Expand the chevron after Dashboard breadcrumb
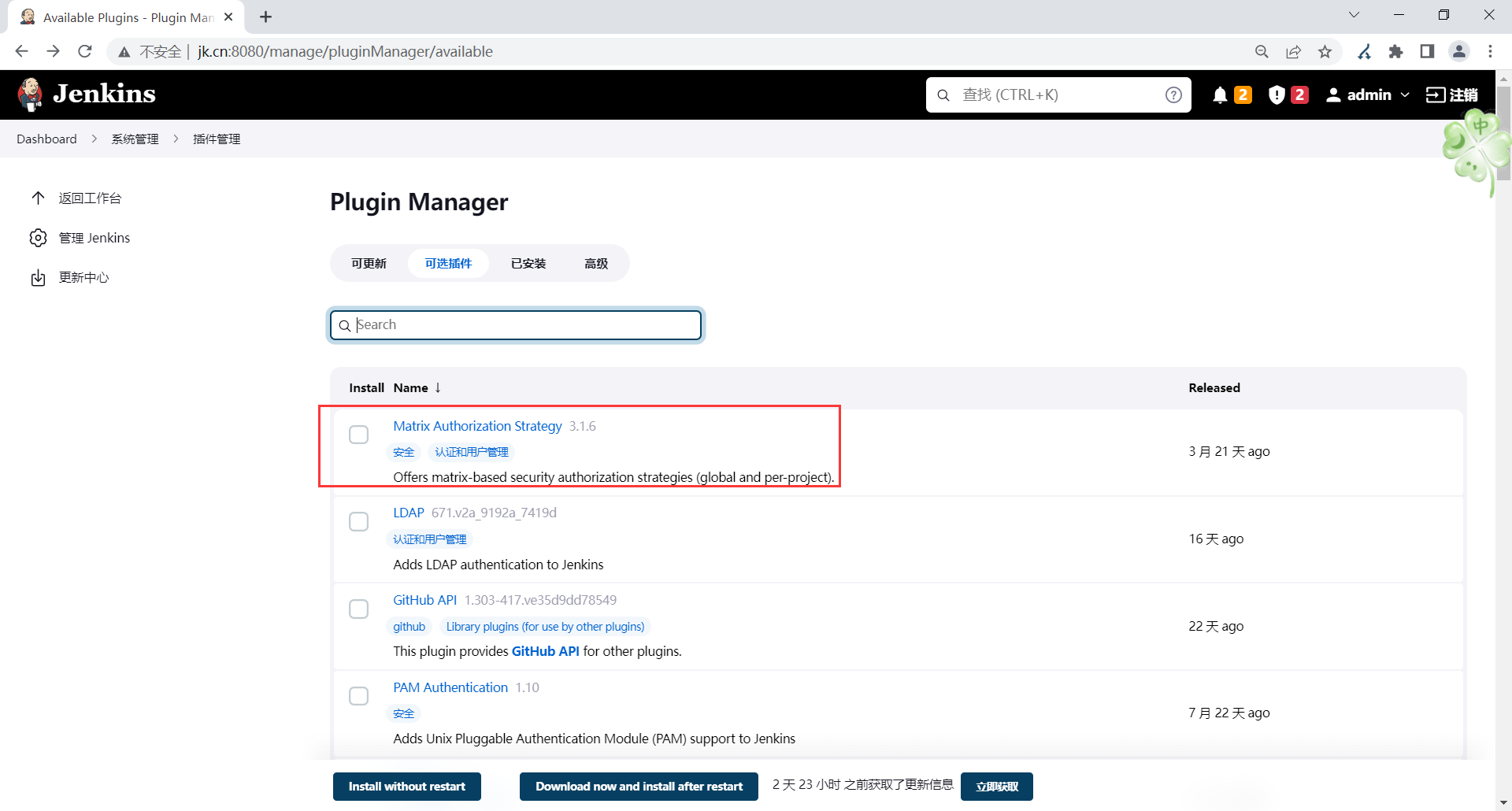Viewport: 1512px width, 811px height. (x=94, y=139)
